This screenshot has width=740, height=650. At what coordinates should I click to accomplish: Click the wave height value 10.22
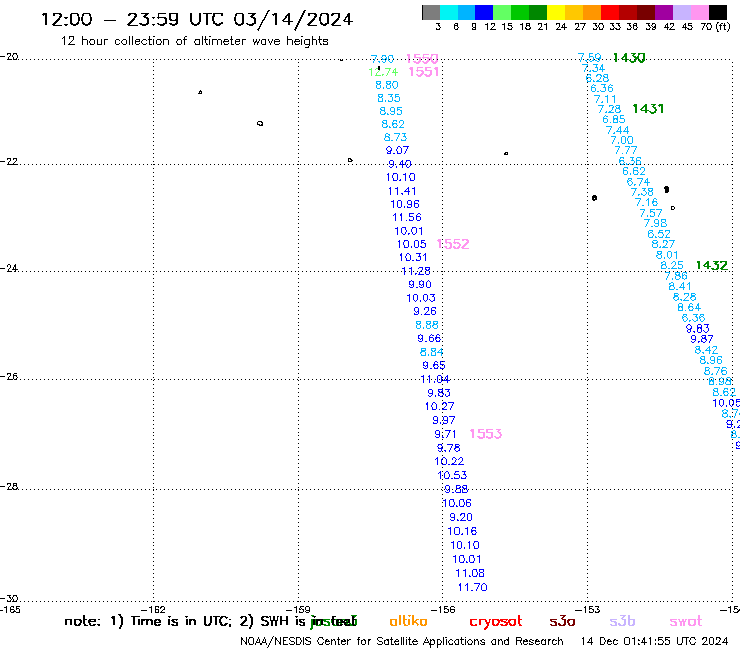click(x=449, y=461)
